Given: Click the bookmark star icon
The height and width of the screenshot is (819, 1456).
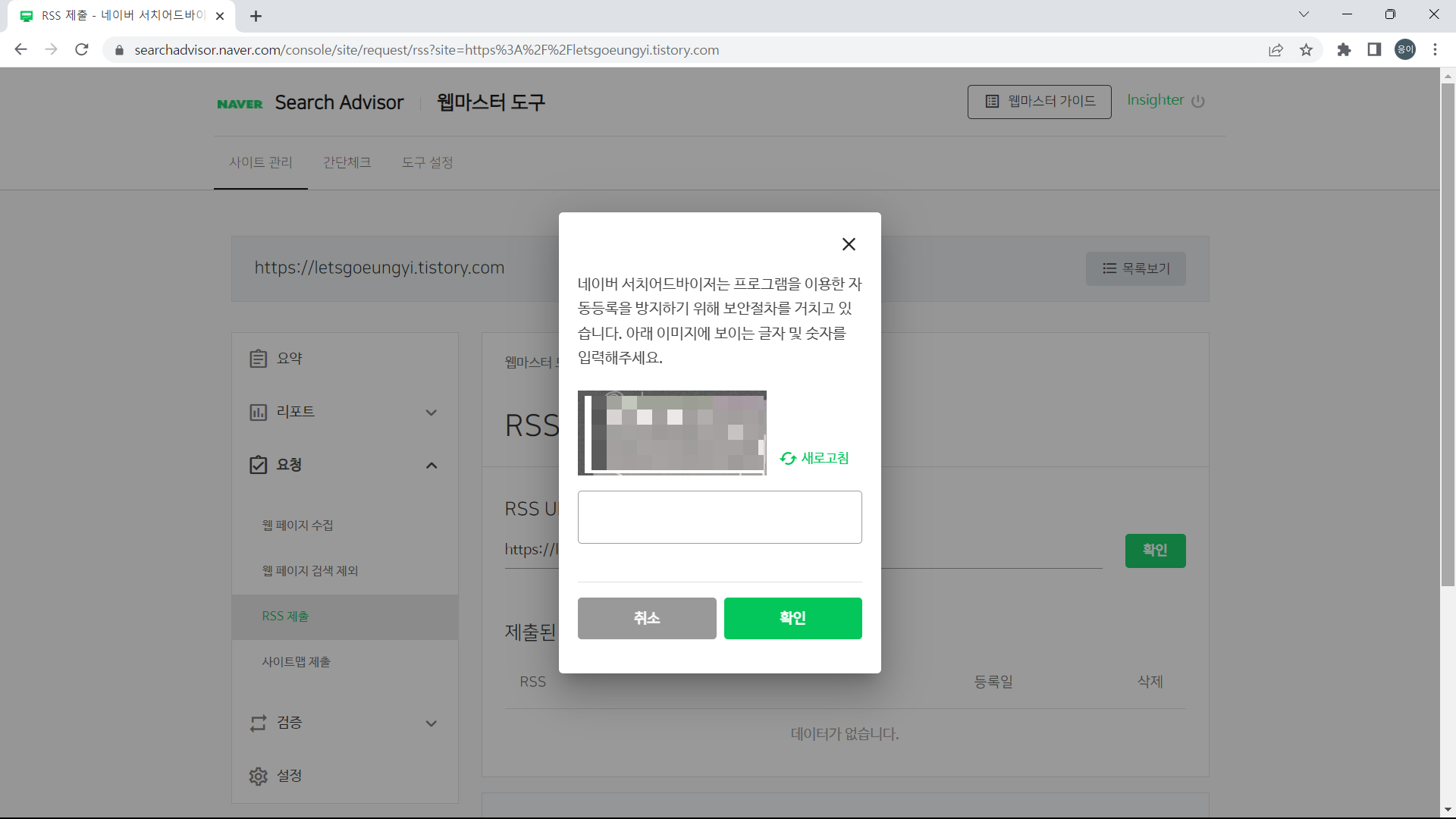Looking at the screenshot, I should [x=1306, y=49].
